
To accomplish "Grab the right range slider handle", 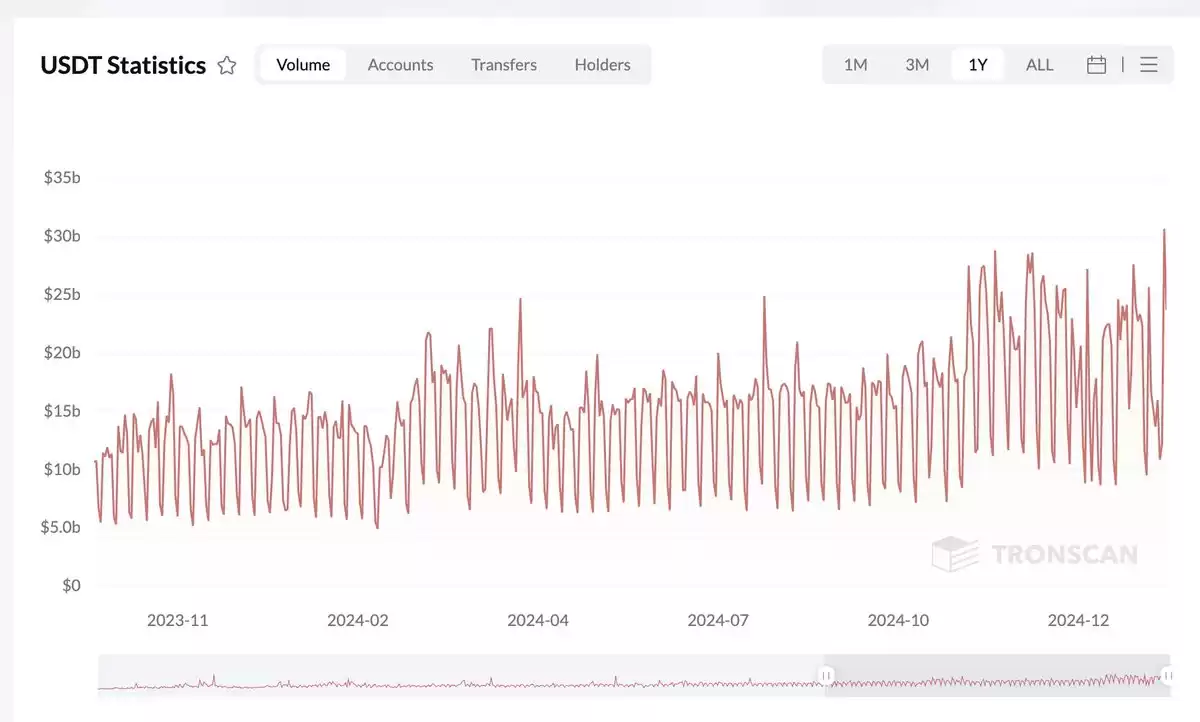I will coord(1166,676).
